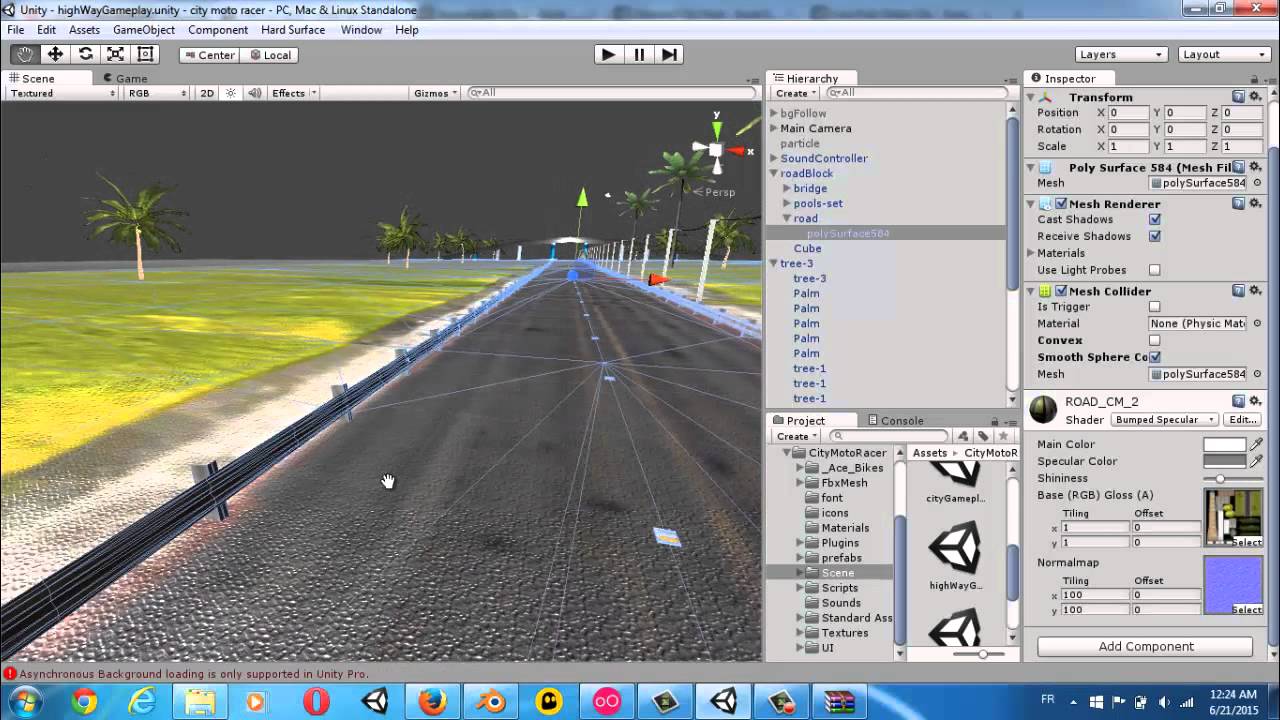The image size is (1280, 720).
Task: Open the Layout dropdown
Action: coord(1224,54)
